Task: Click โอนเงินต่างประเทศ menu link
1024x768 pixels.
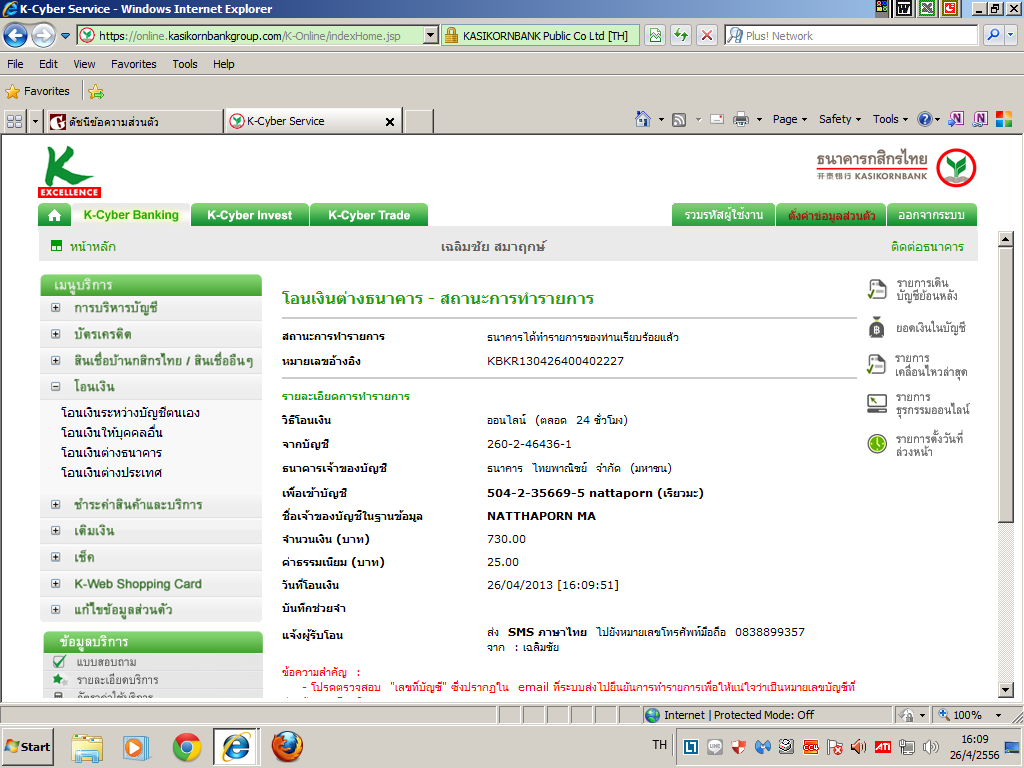Action: 111,472
